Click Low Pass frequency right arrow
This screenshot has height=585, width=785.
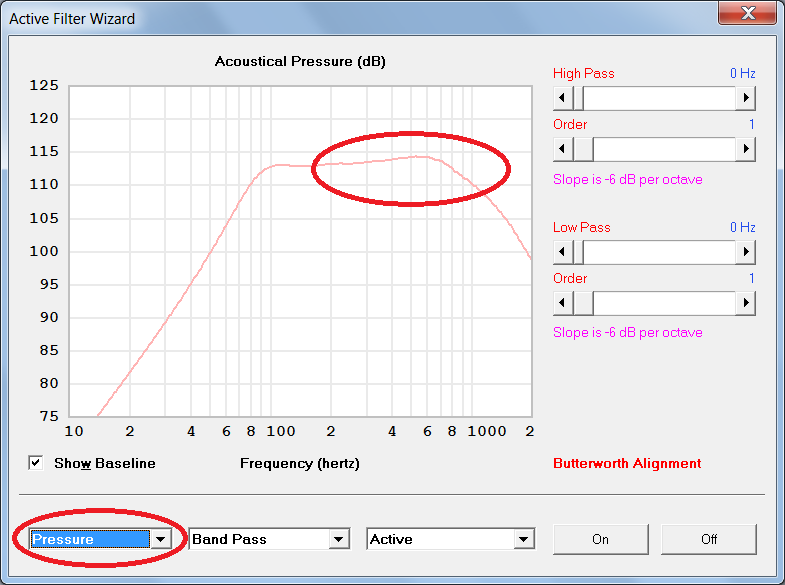pos(745,251)
